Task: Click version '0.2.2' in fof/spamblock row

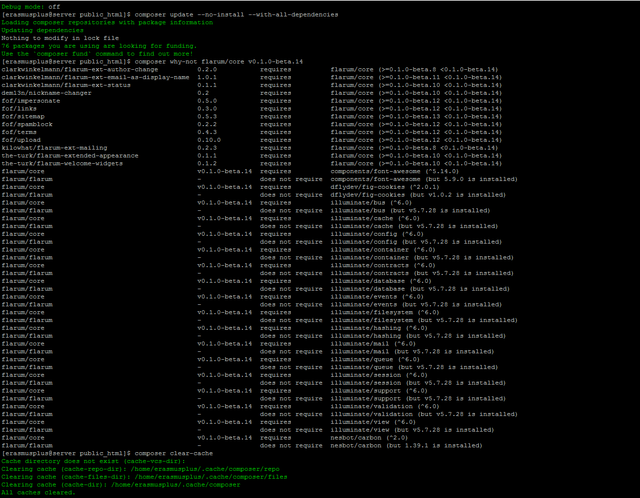Action: click(207, 124)
